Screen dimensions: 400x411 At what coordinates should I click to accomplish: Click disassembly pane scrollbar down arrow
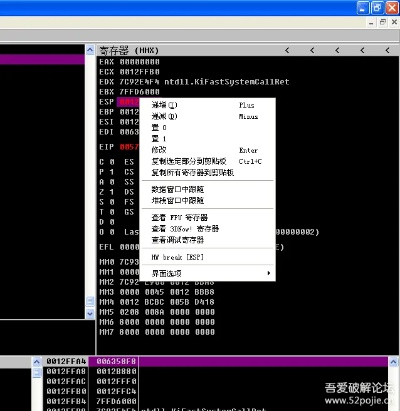point(90,314)
